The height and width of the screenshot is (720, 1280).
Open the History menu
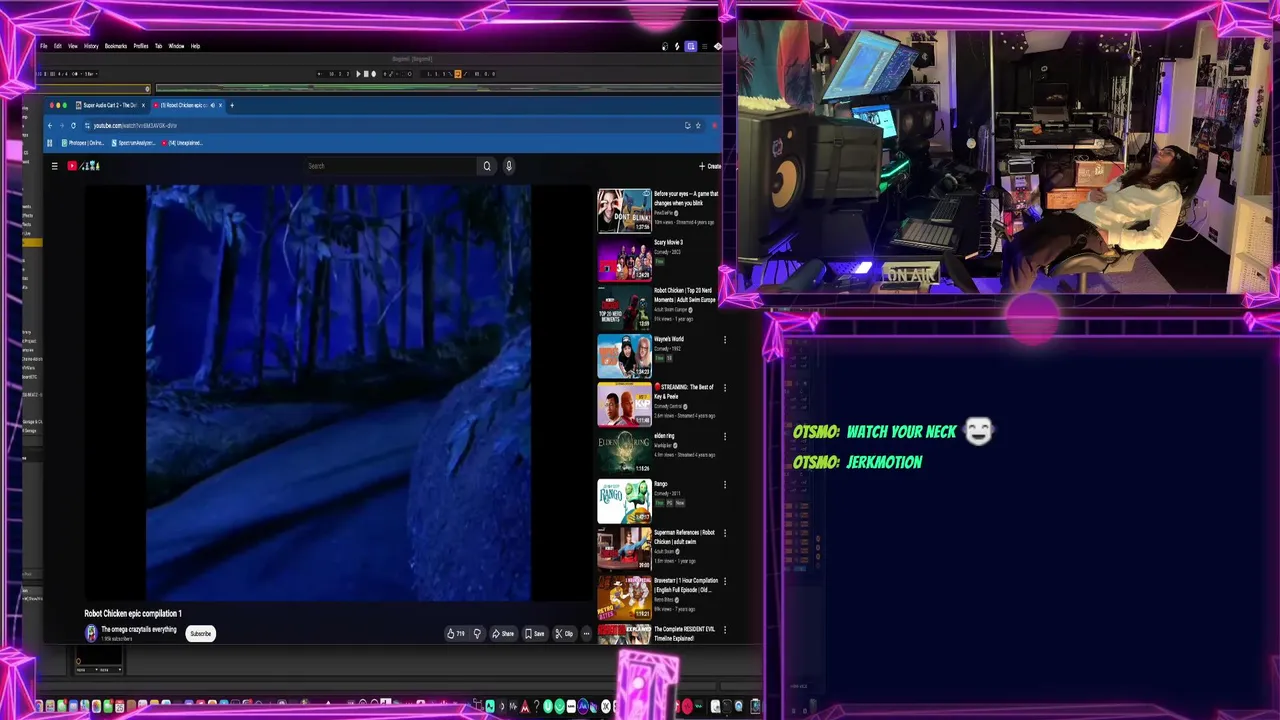tap(91, 46)
